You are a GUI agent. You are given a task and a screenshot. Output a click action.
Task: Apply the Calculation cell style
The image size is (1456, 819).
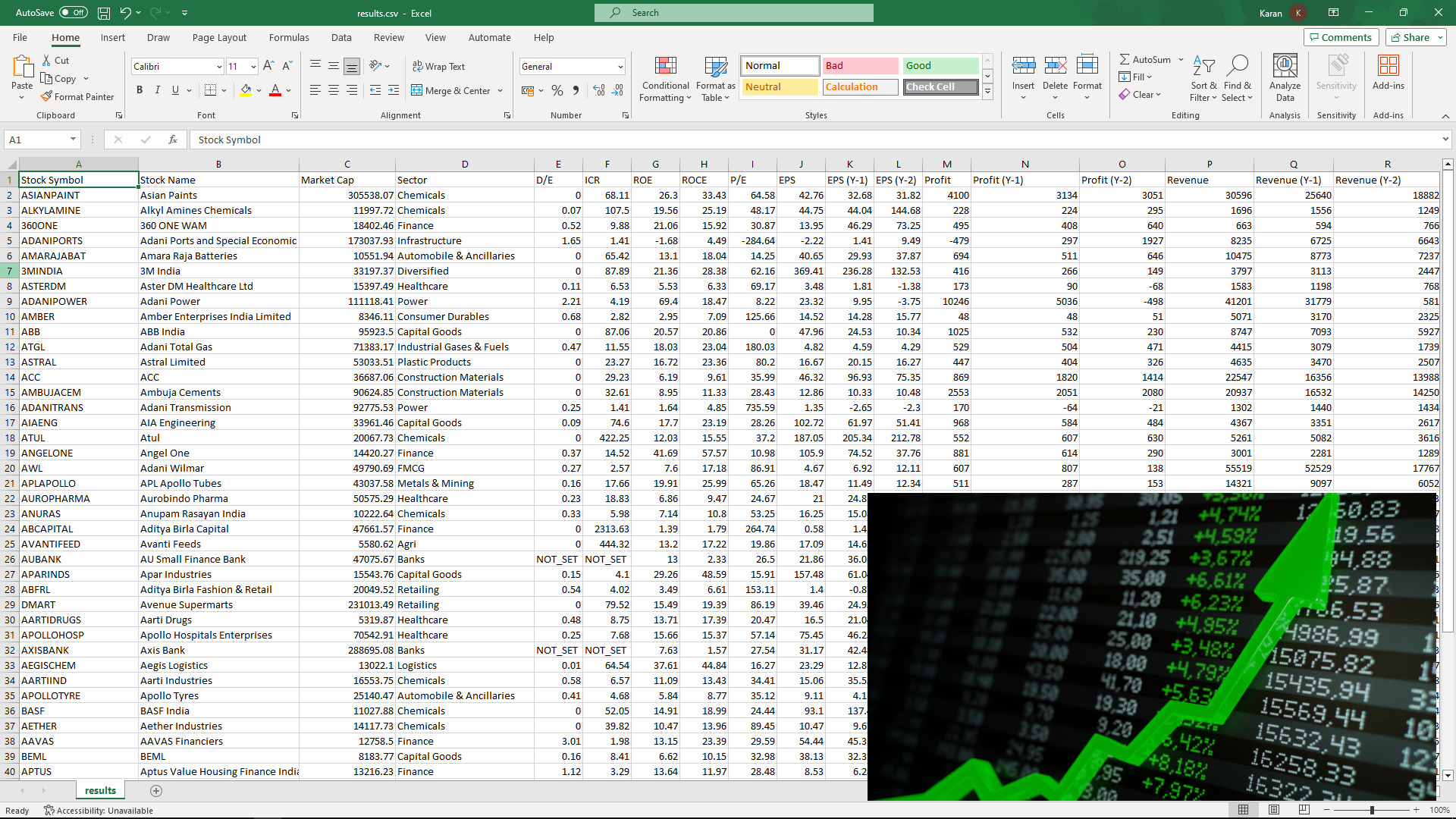[x=861, y=87]
